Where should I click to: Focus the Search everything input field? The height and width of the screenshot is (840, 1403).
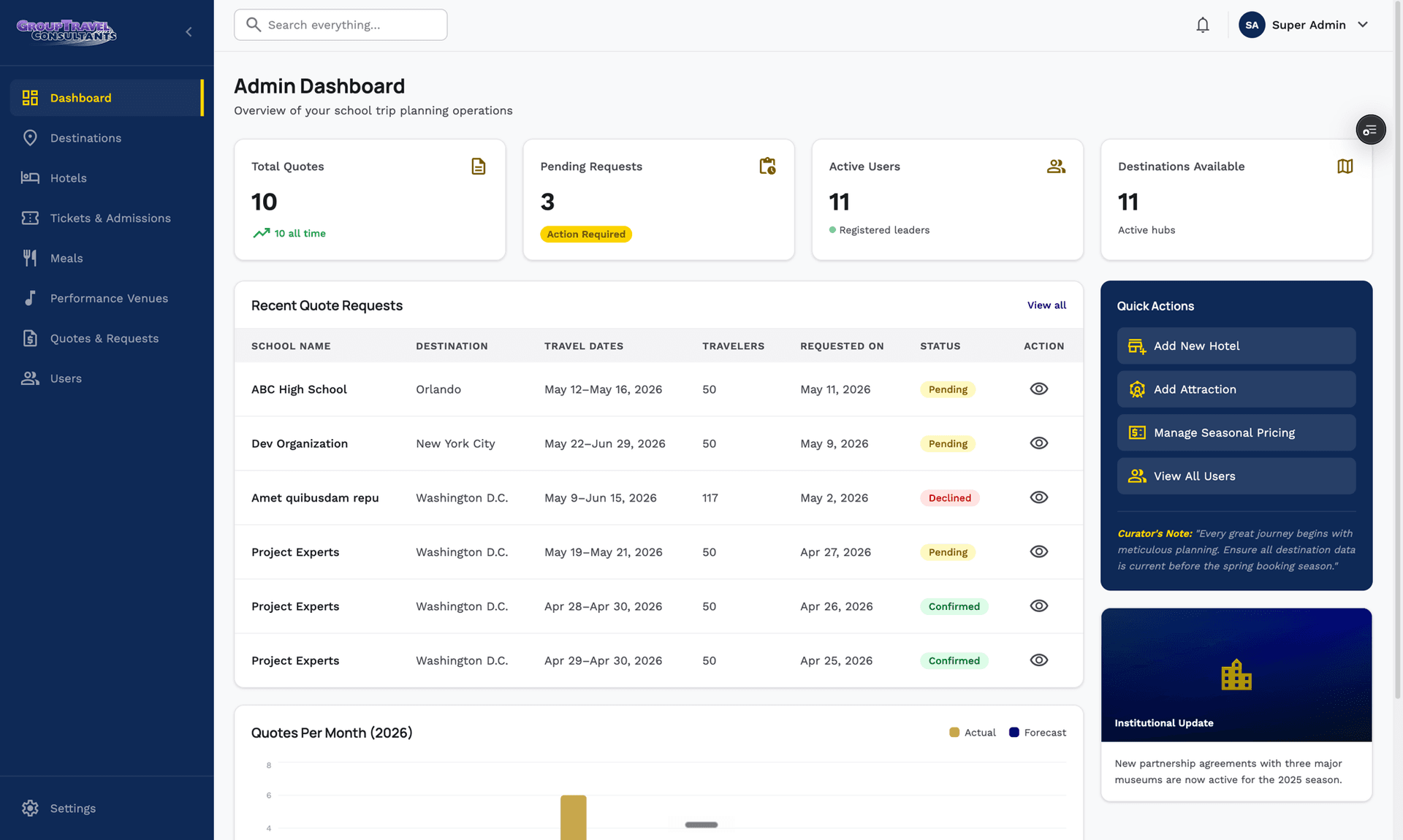(x=341, y=25)
